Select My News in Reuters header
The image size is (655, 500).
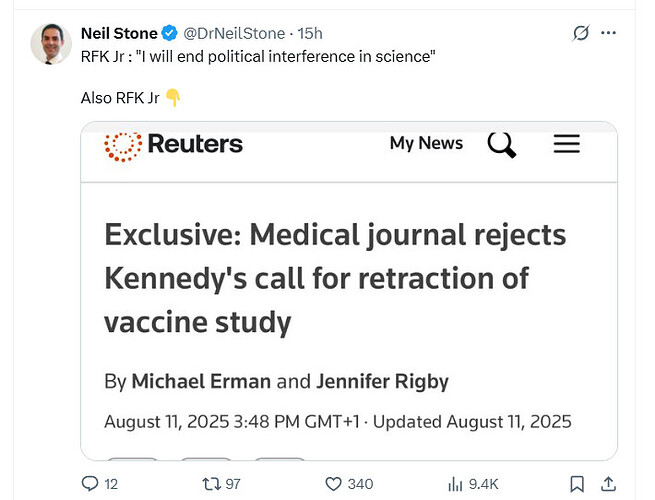426,144
